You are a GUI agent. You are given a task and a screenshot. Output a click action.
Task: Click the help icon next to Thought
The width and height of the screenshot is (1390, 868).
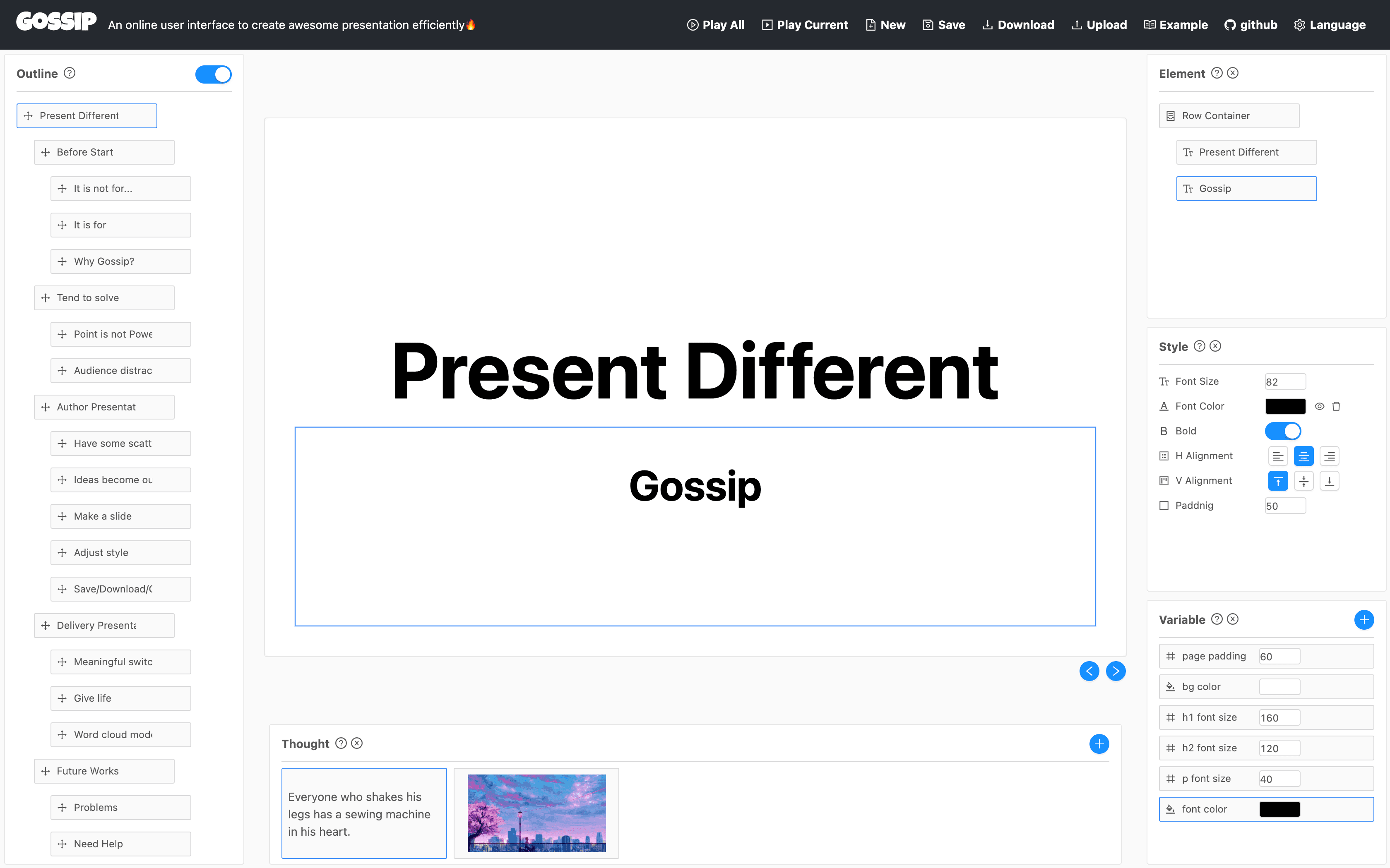coord(342,743)
